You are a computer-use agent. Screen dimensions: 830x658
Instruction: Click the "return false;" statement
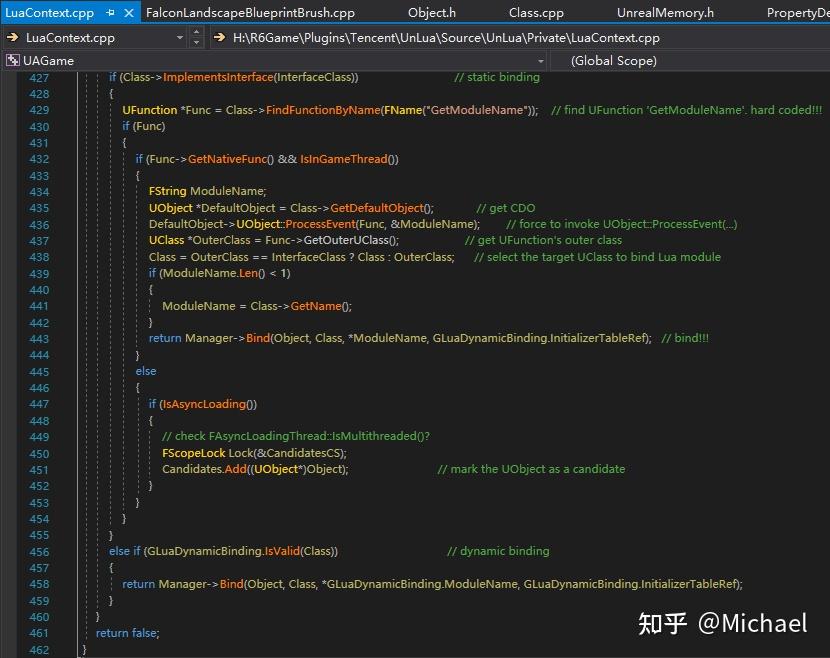point(128,633)
